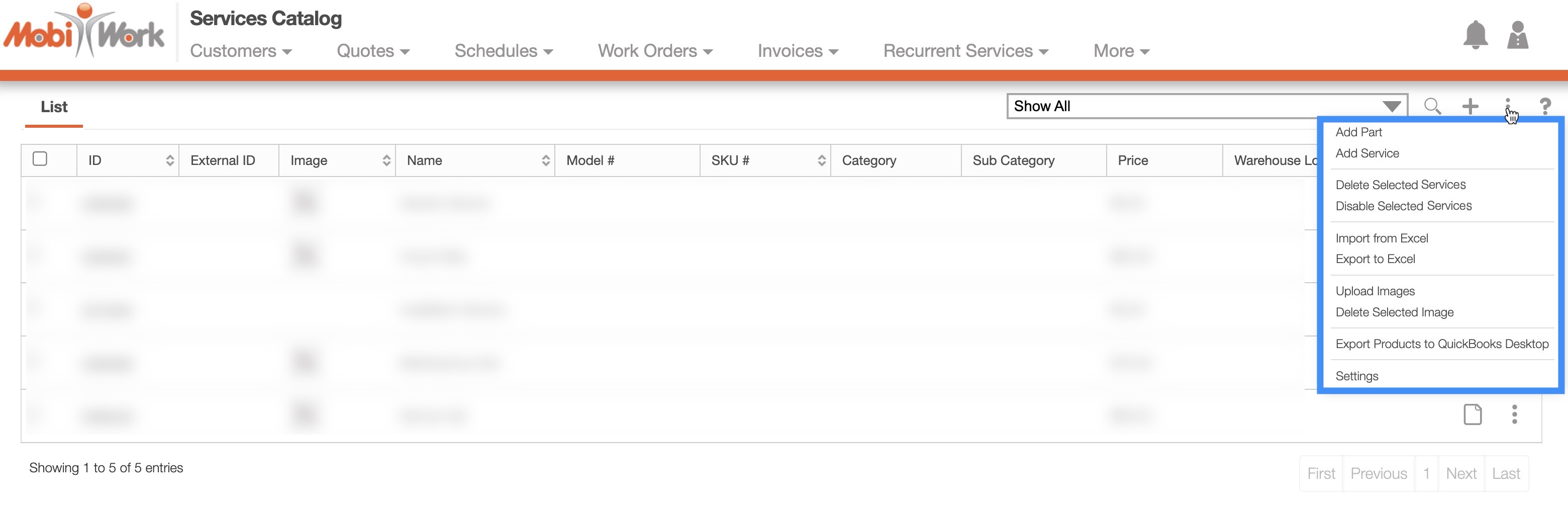
Task: Sort by the SKU # column header
Action: tap(765, 160)
